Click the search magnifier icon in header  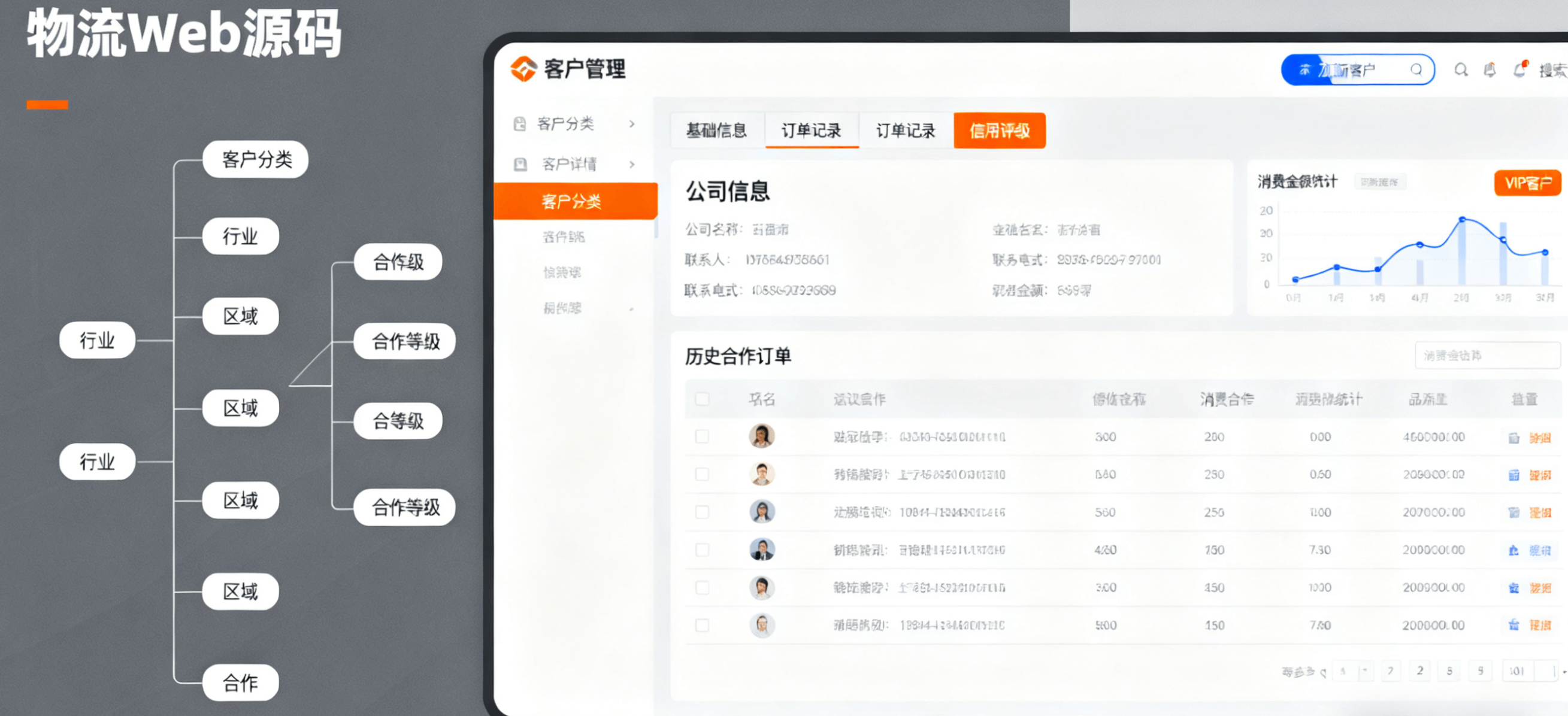pyautogui.click(x=1460, y=70)
